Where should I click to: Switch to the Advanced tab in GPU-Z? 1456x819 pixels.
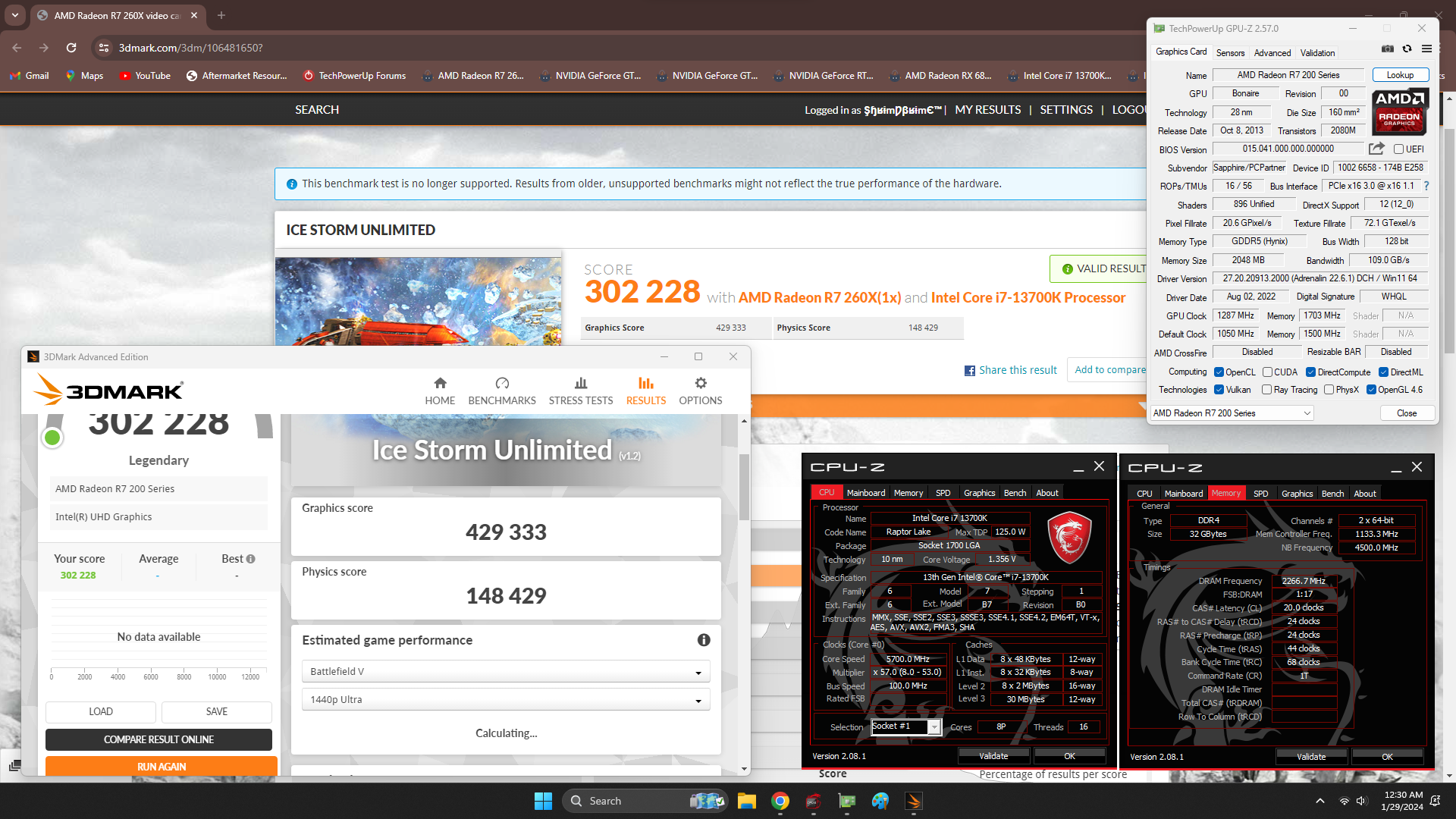1272,52
